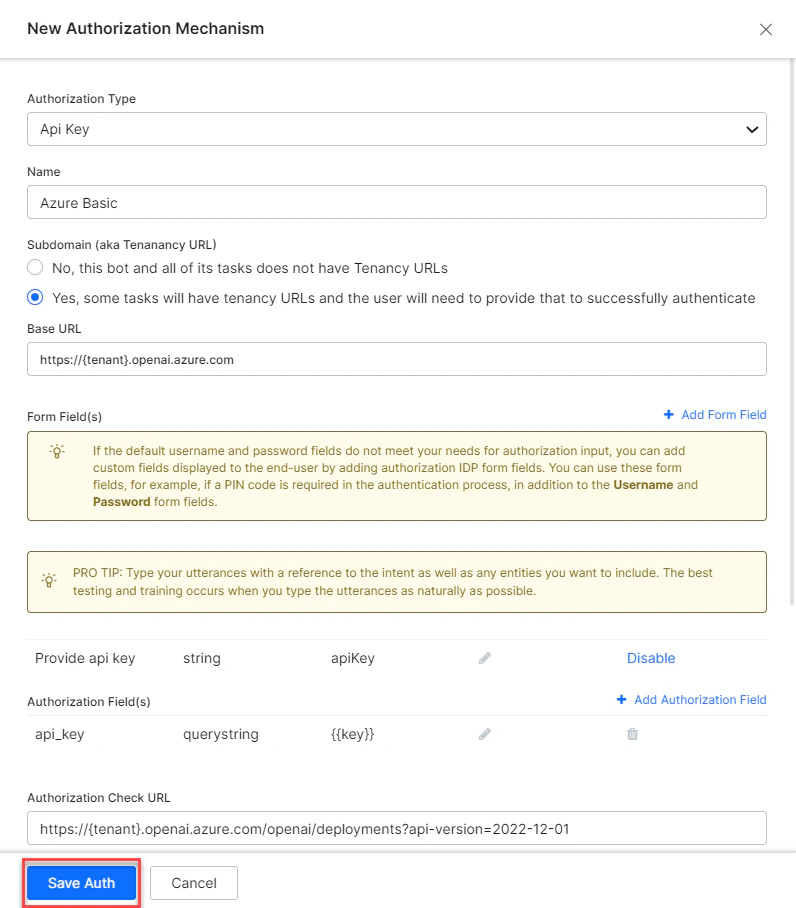
Task: Select the 'No, this bot' tenancy option
Action: pos(35,267)
